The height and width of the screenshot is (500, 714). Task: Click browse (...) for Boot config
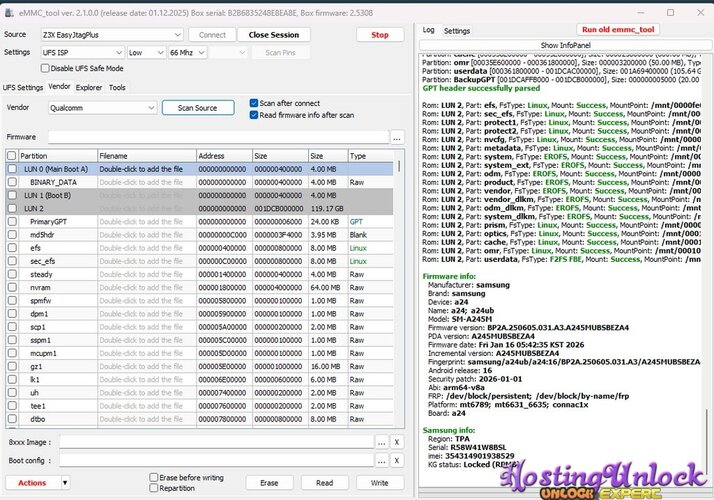pyautogui.click(x=381, y=462)
